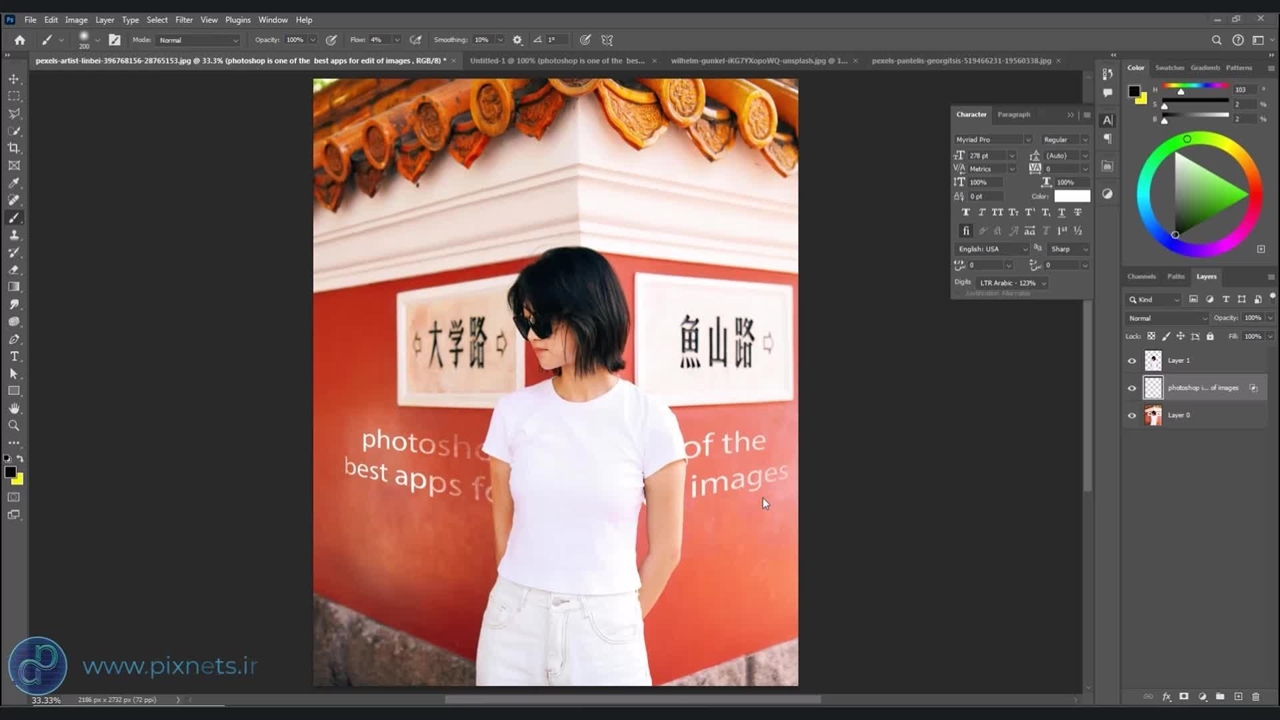Screen dimensions: 1280x720
Task: Pick the Hand tool
Action: pos(14,408)
